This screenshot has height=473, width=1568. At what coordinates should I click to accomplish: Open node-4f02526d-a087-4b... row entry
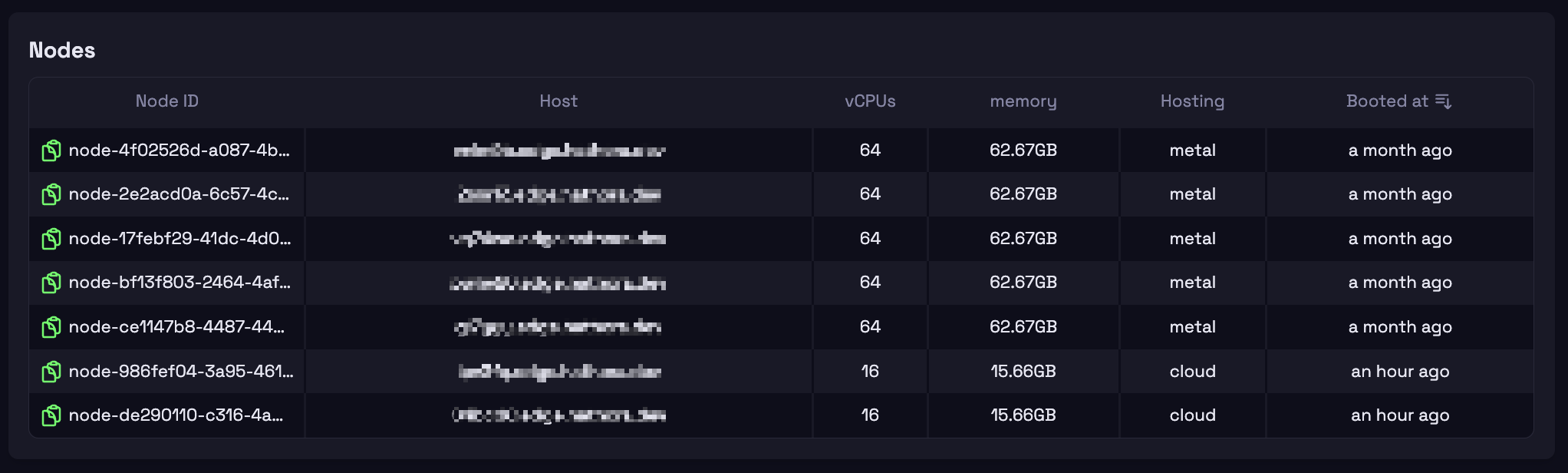pos(180,150)
